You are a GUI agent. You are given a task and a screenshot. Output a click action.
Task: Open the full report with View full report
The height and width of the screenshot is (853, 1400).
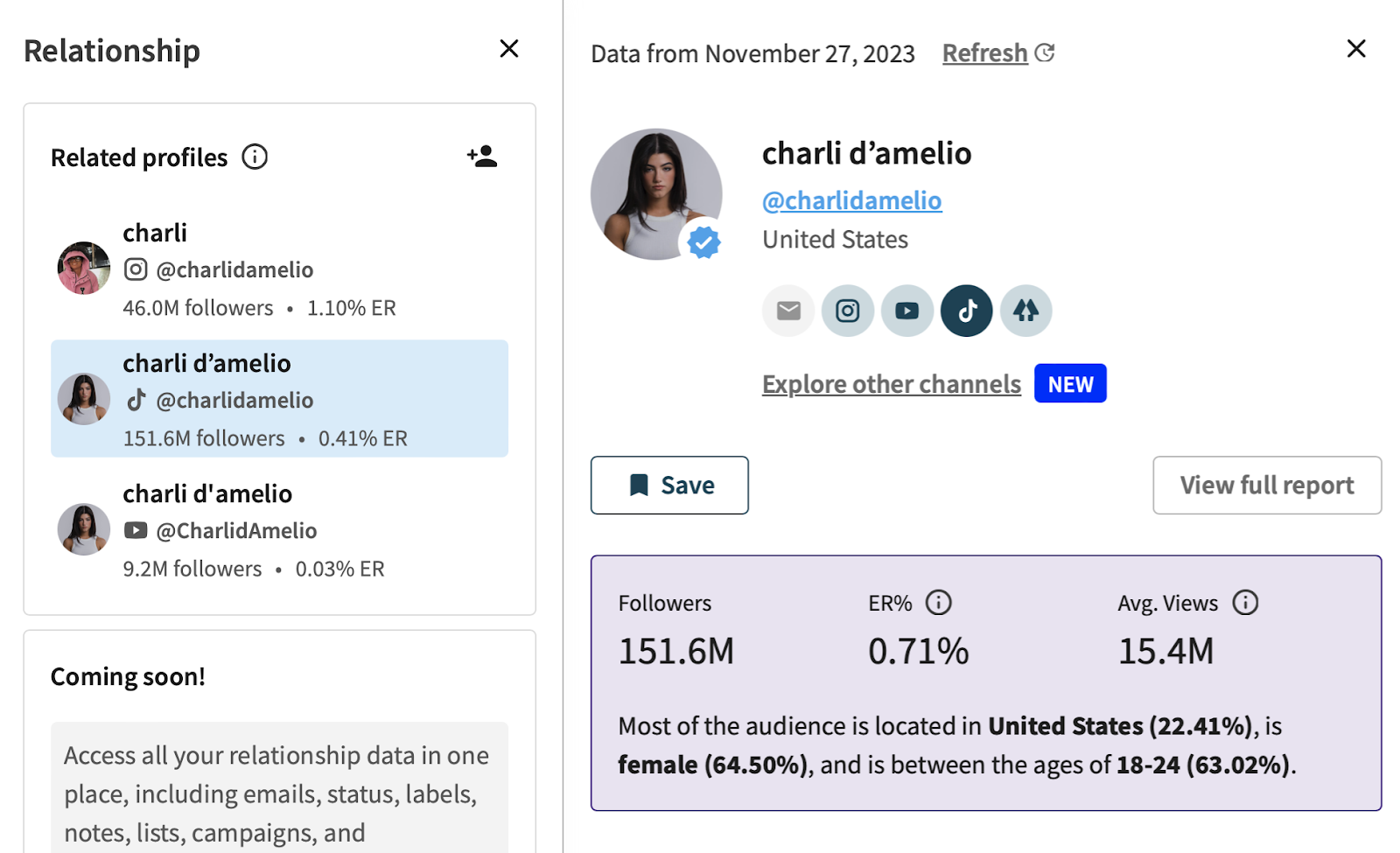(1266, 486)
